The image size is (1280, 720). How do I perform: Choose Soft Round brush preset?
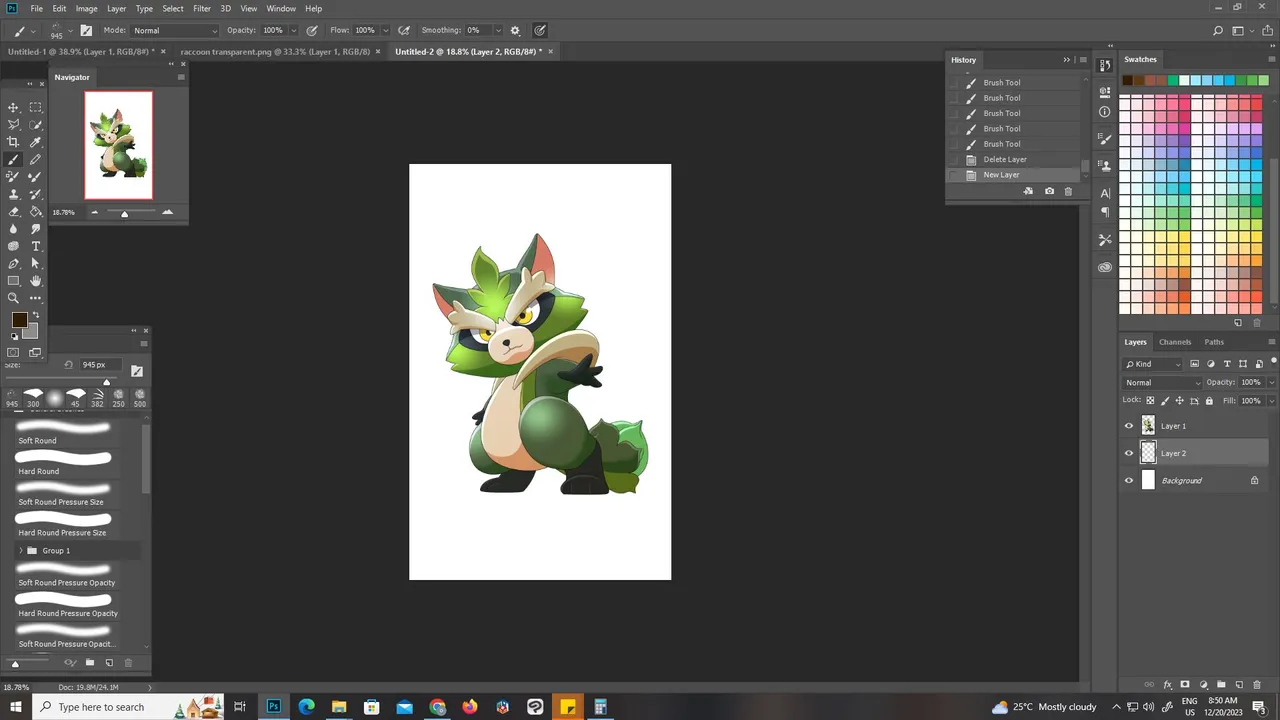[x=64, y=433]
